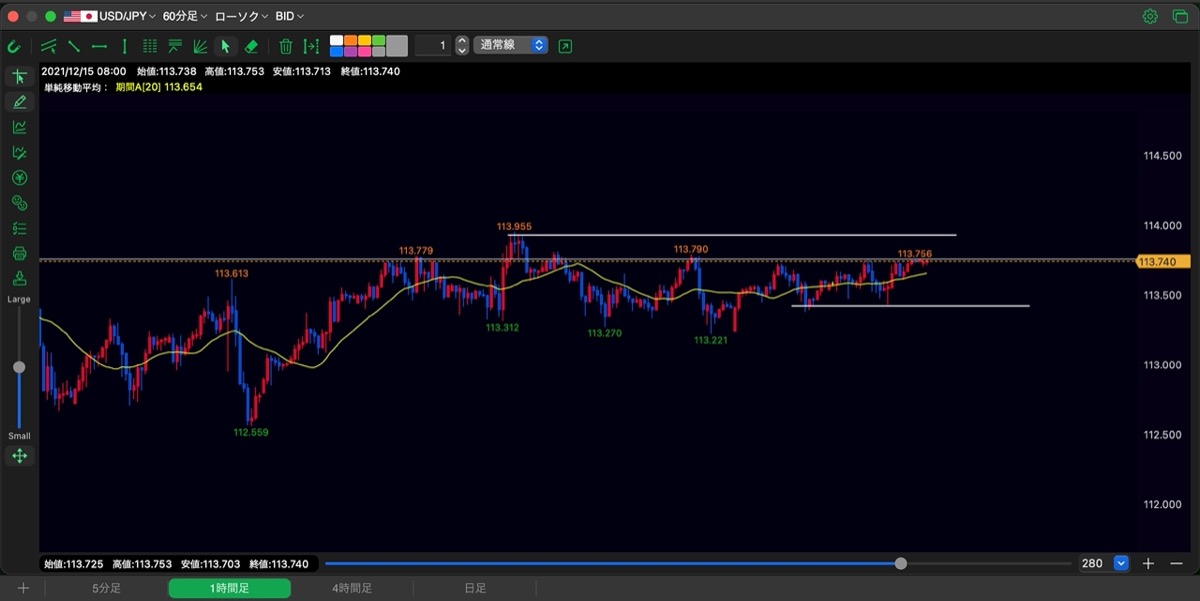Image resolution: width=1200 pixels, height=601 pixels.
Task: Pick the orange color swatch
Action: pos(350,41)
